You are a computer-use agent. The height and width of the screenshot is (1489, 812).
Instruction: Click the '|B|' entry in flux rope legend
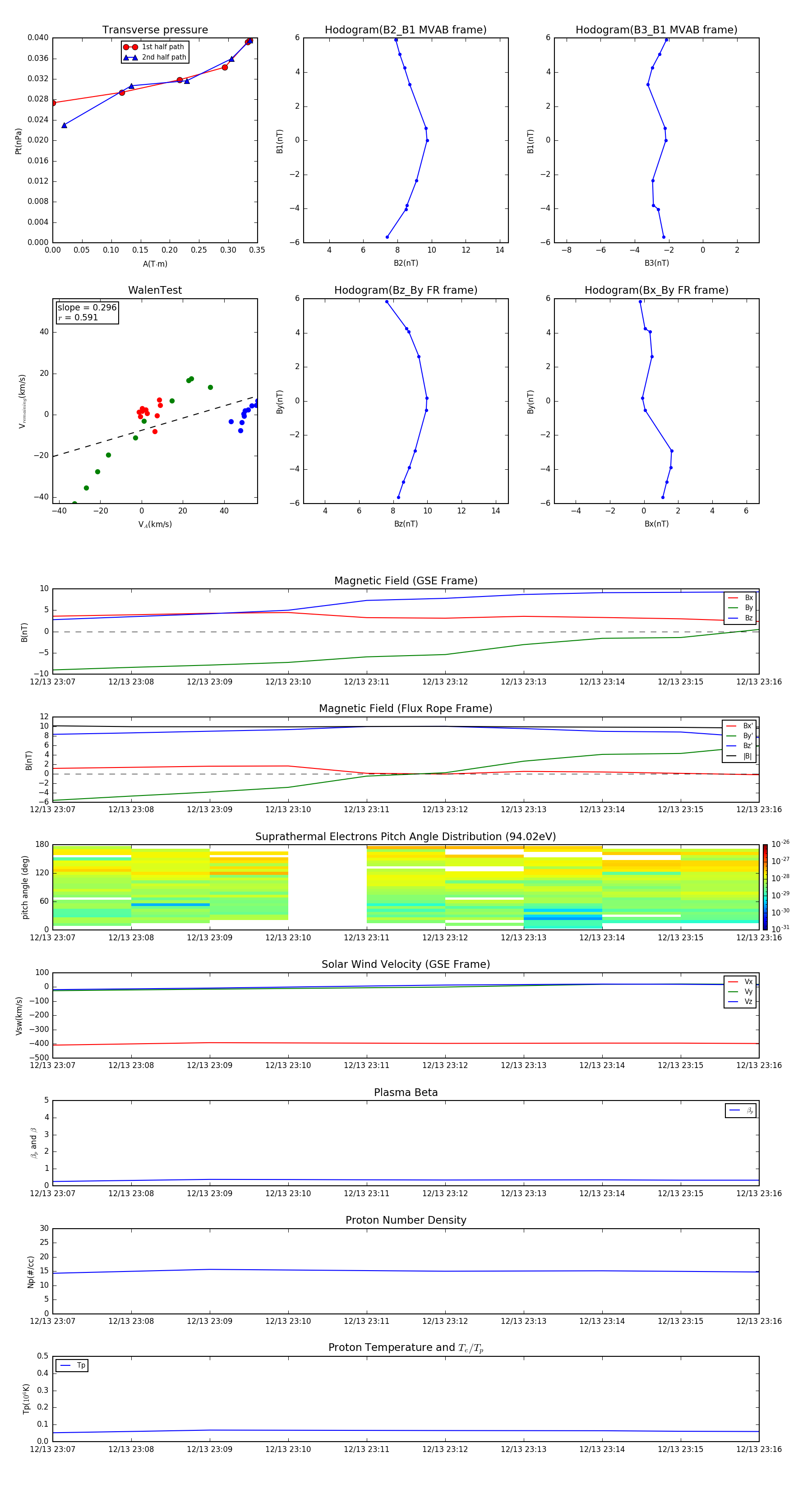click(x=740, y=756)
